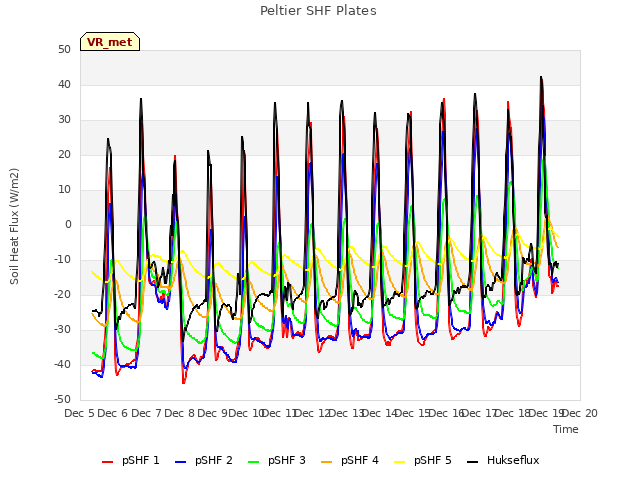The height and width of the screenshot is (480, 640).
Task: Click the Time axis label
Action: (x=566, y=429)
